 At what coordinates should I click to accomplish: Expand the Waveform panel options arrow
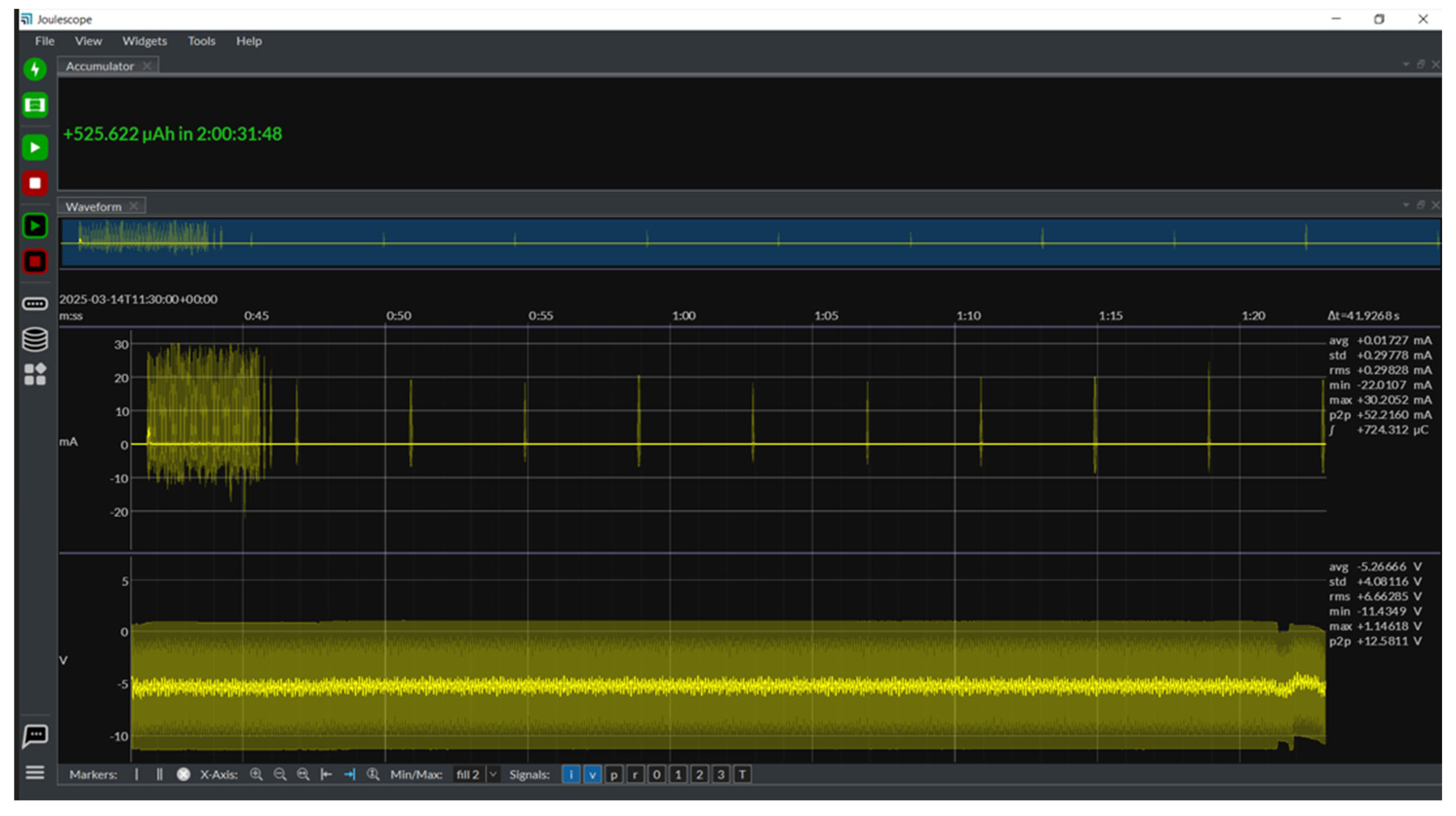[x=1406, y=205]
